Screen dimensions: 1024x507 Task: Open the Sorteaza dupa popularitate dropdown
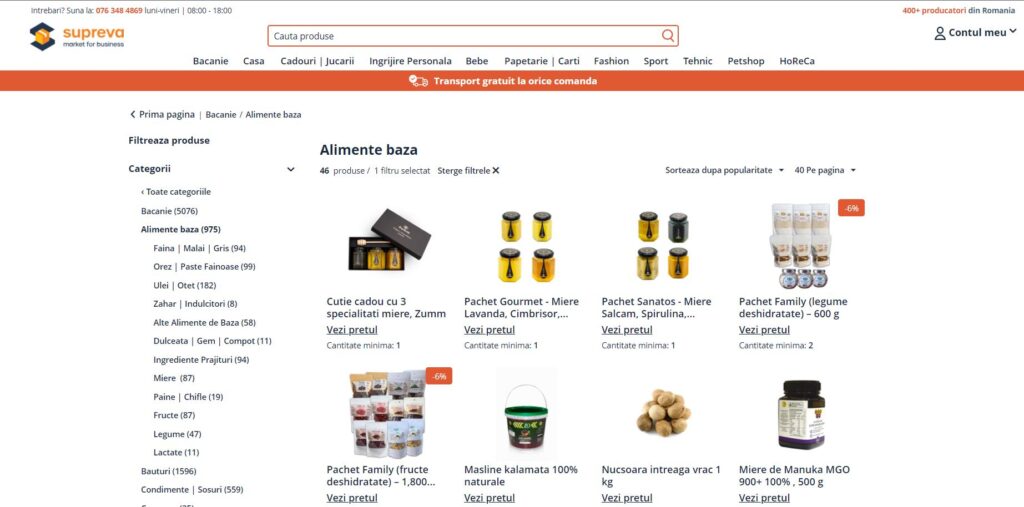(724, 171)
